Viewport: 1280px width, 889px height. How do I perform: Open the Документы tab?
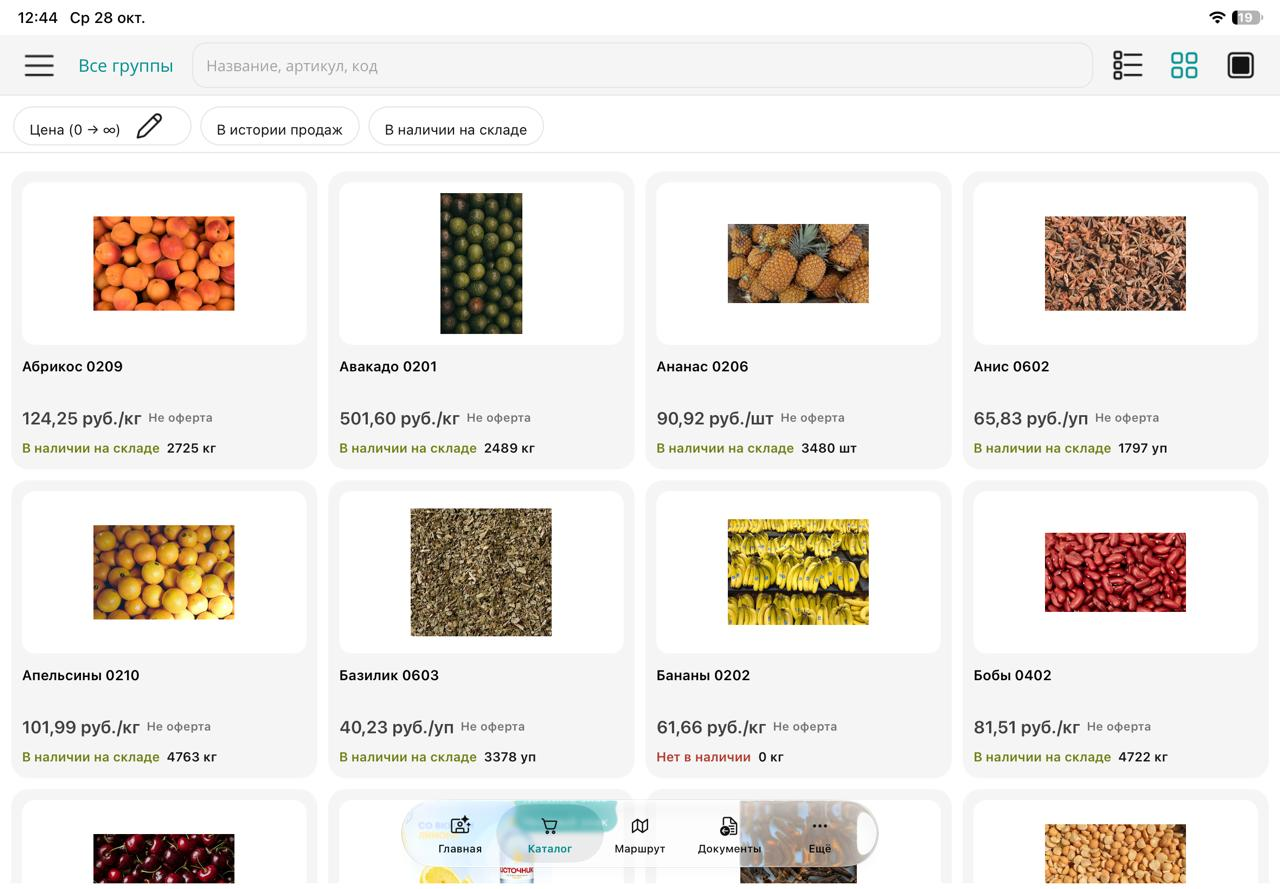pos(729,835)
